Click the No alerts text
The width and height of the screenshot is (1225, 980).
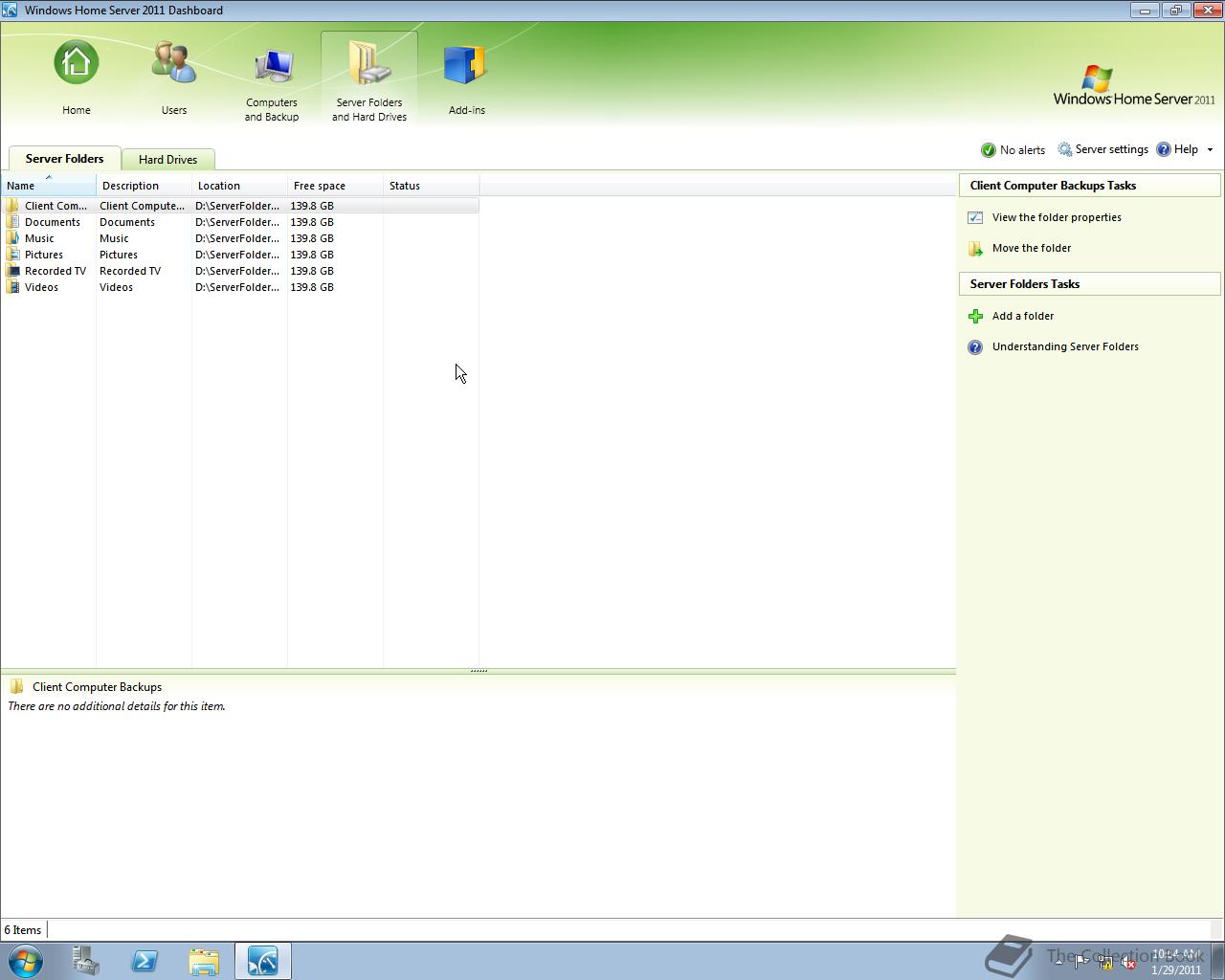[1022, 150]
